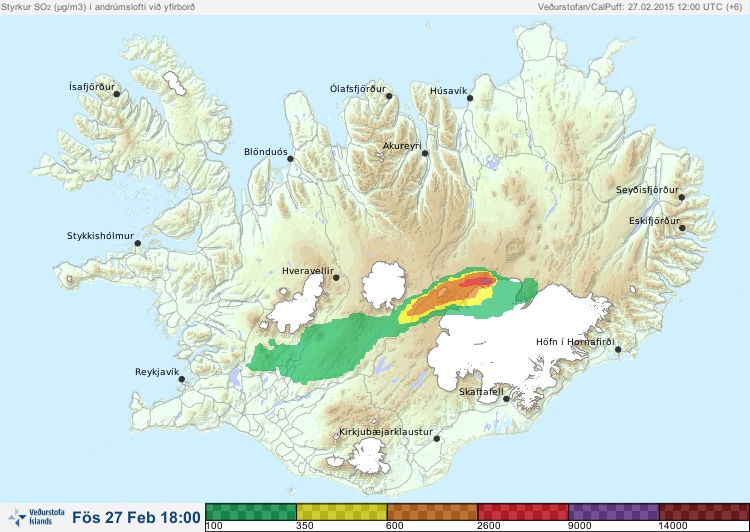Click the 'Skaftafell' label
The image size is (750, 532).
[x=481, y=392]
